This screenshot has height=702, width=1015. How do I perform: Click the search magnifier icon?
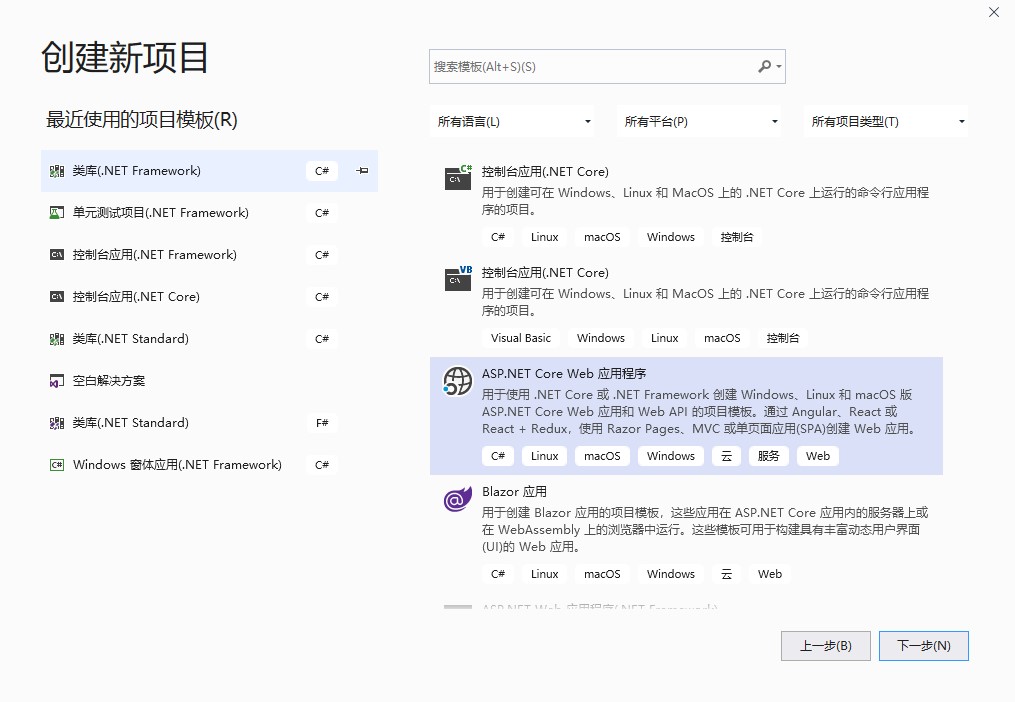pos(764,66)
